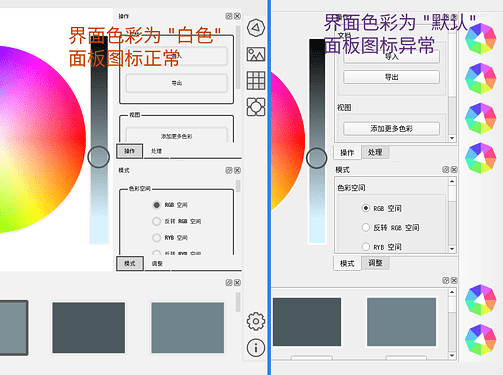503x375 pixels.
Task: Select RYB 空间 radio in default-theme window
Action: pos(366,247)
